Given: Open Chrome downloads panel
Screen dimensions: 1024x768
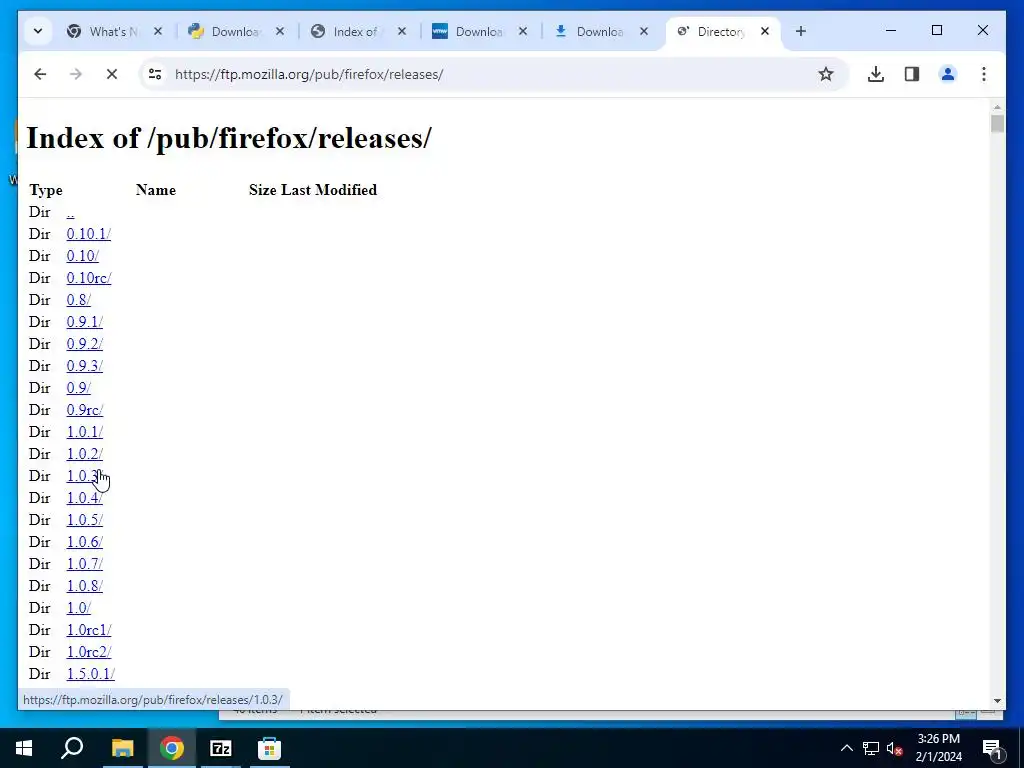Looking at the screenshot, I should [876, 74].
